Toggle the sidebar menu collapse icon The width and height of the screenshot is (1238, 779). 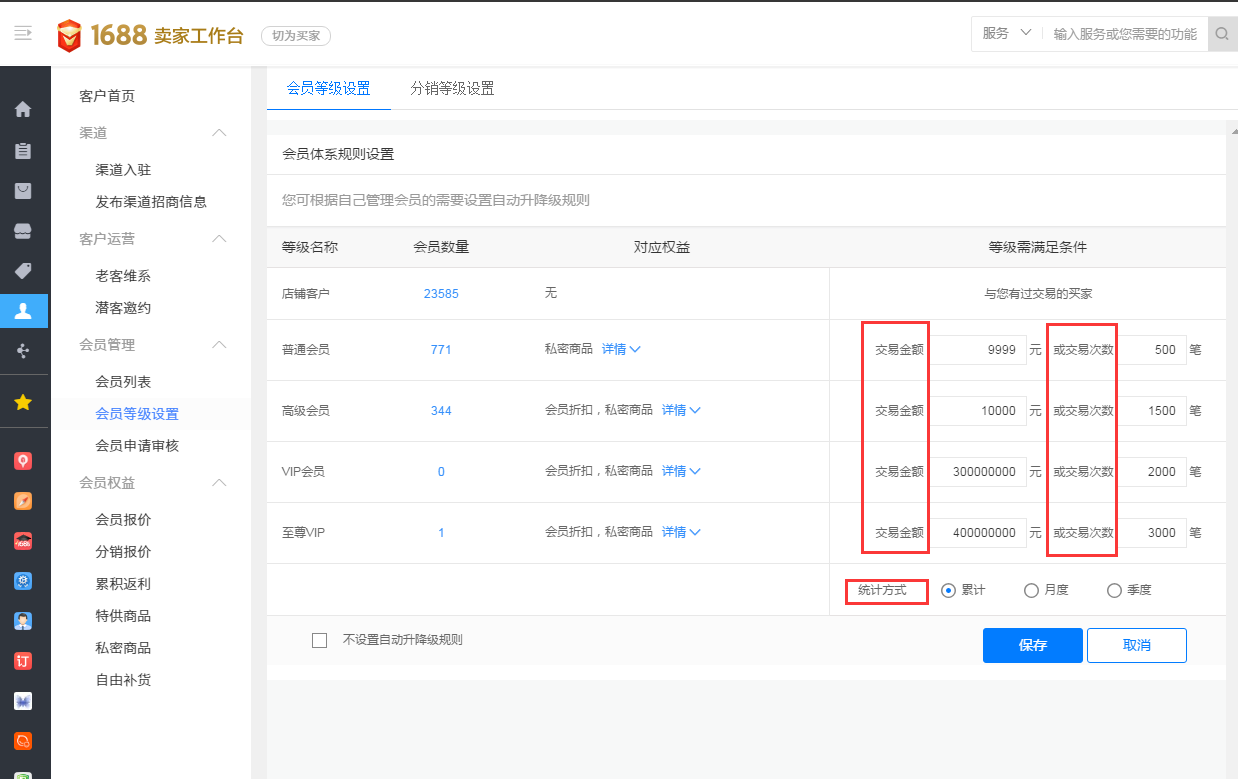tap(23, 34)
